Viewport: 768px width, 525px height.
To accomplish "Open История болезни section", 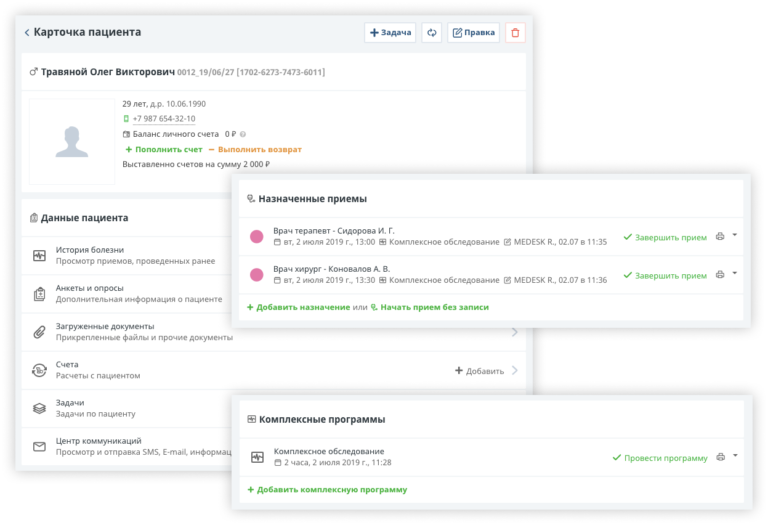I will 120,255.
